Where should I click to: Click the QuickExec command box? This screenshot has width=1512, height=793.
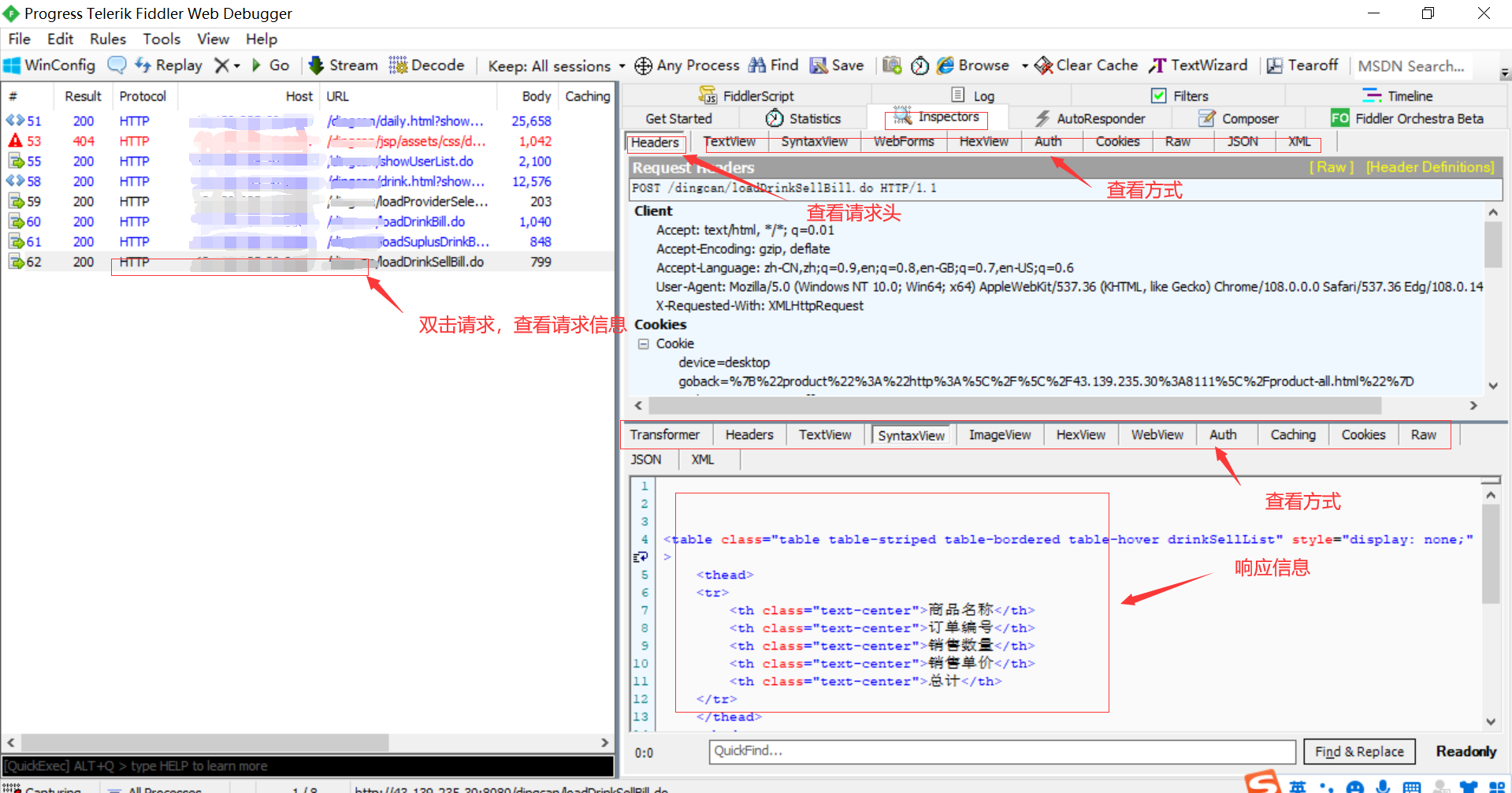pyautogui.click(x=308, y=766)
